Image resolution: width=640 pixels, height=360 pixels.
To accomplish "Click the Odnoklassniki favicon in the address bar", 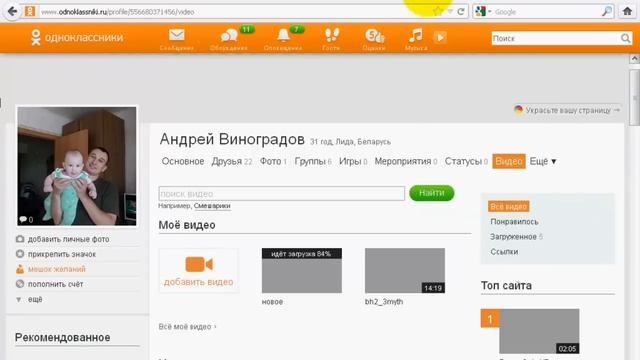I will 30,11.
